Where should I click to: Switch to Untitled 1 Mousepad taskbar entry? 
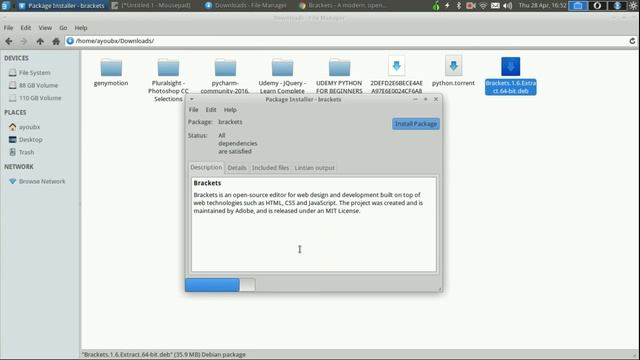[151, 6]
